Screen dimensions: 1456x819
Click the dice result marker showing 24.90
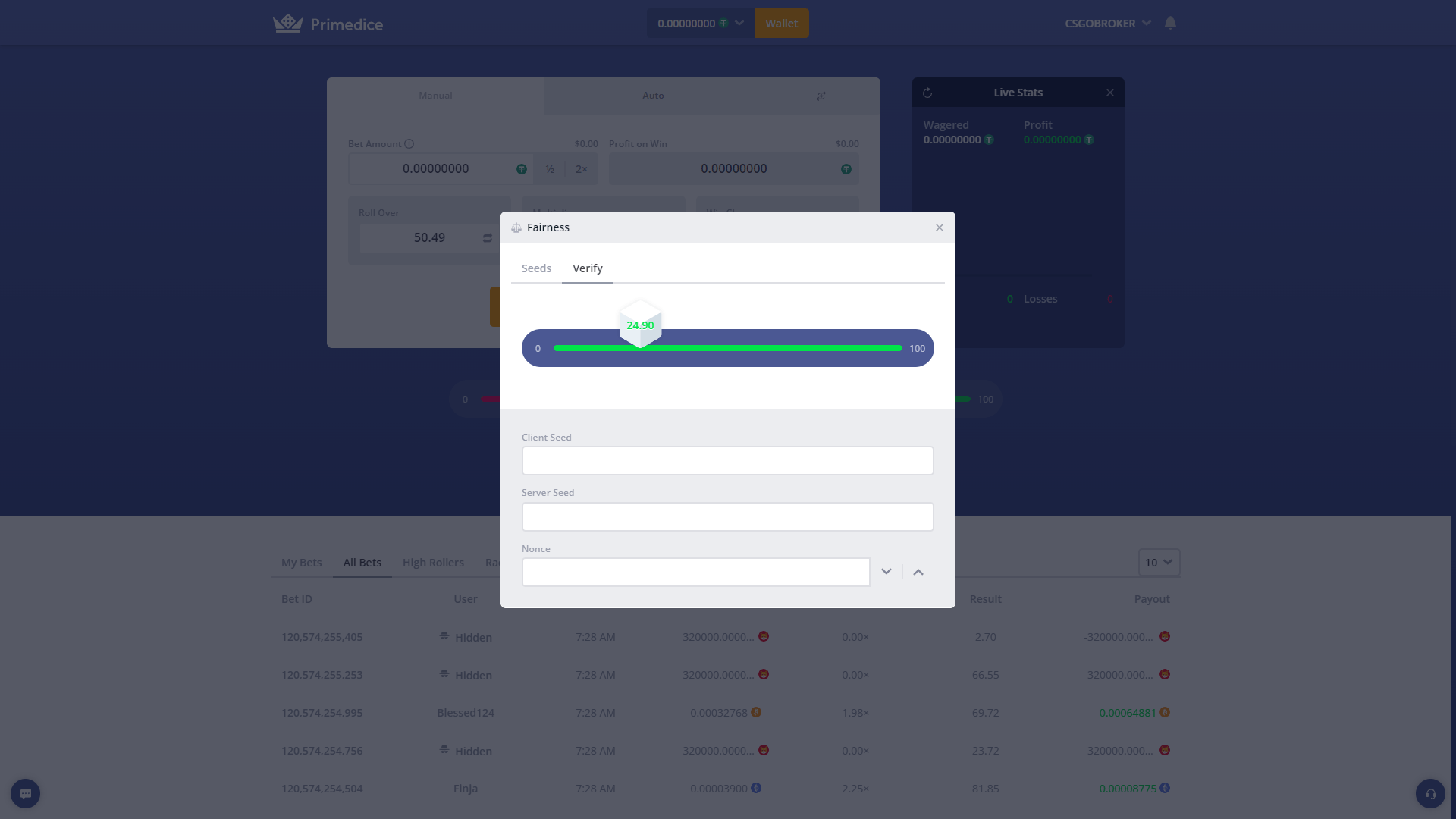coord(641,325)
